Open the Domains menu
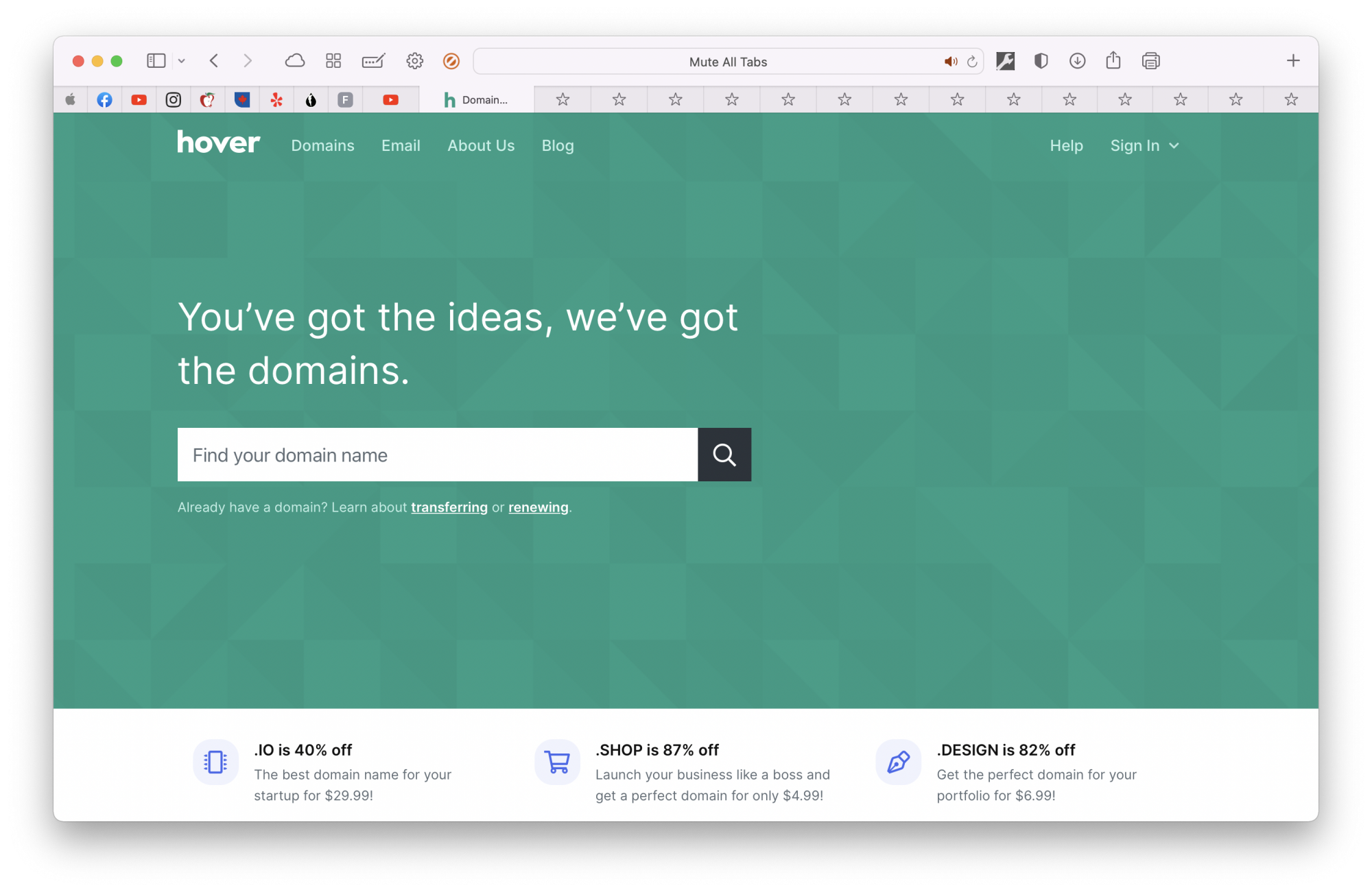This screenshot has width=1372, height=892. click(322, 145)
